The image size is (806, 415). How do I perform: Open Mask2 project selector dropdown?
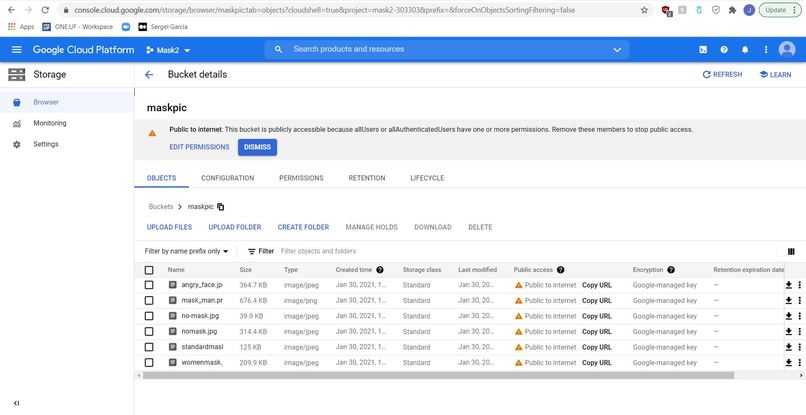click(168, 50)
